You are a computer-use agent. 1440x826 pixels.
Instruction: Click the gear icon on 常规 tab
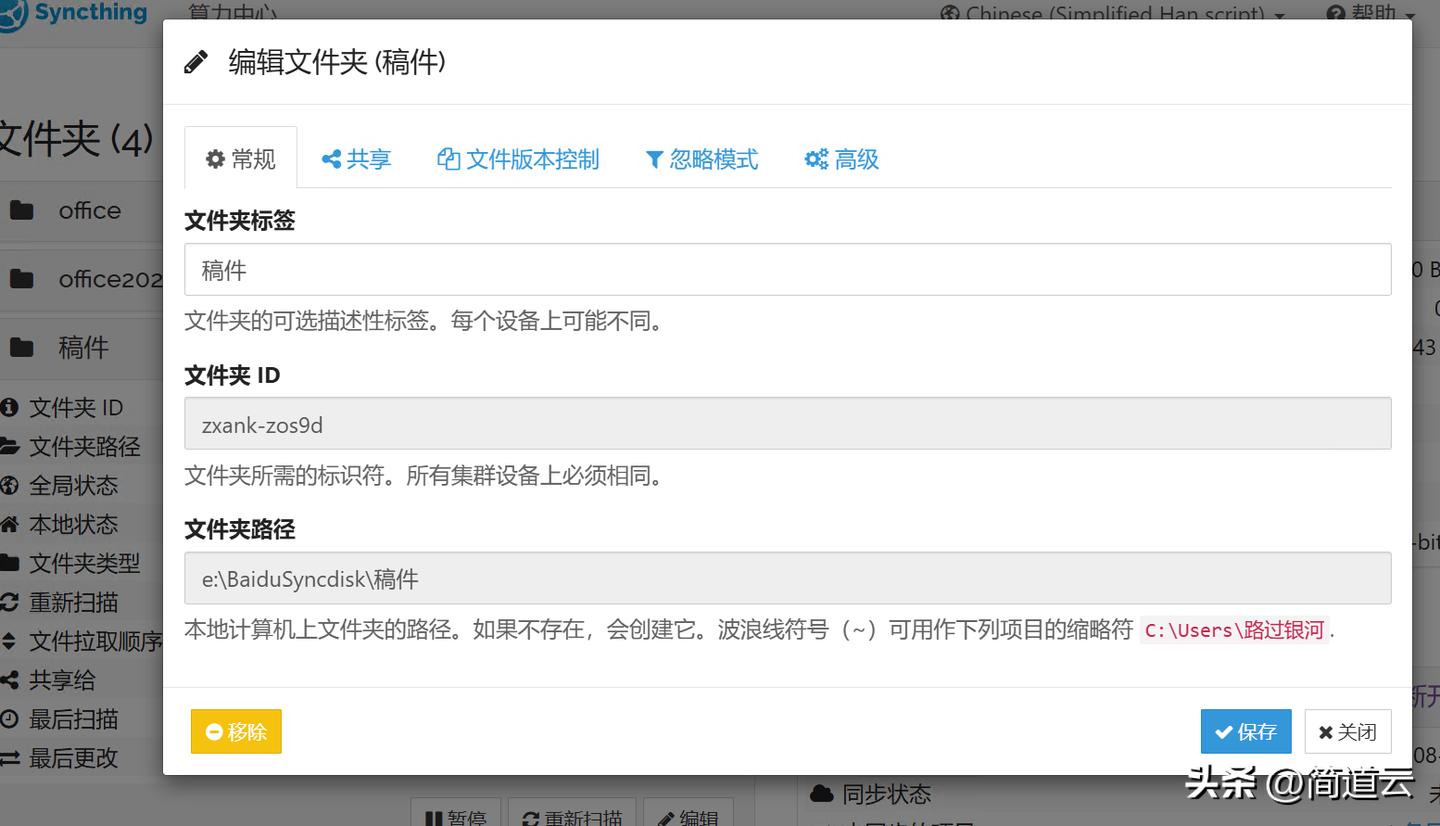click(215, 160)
